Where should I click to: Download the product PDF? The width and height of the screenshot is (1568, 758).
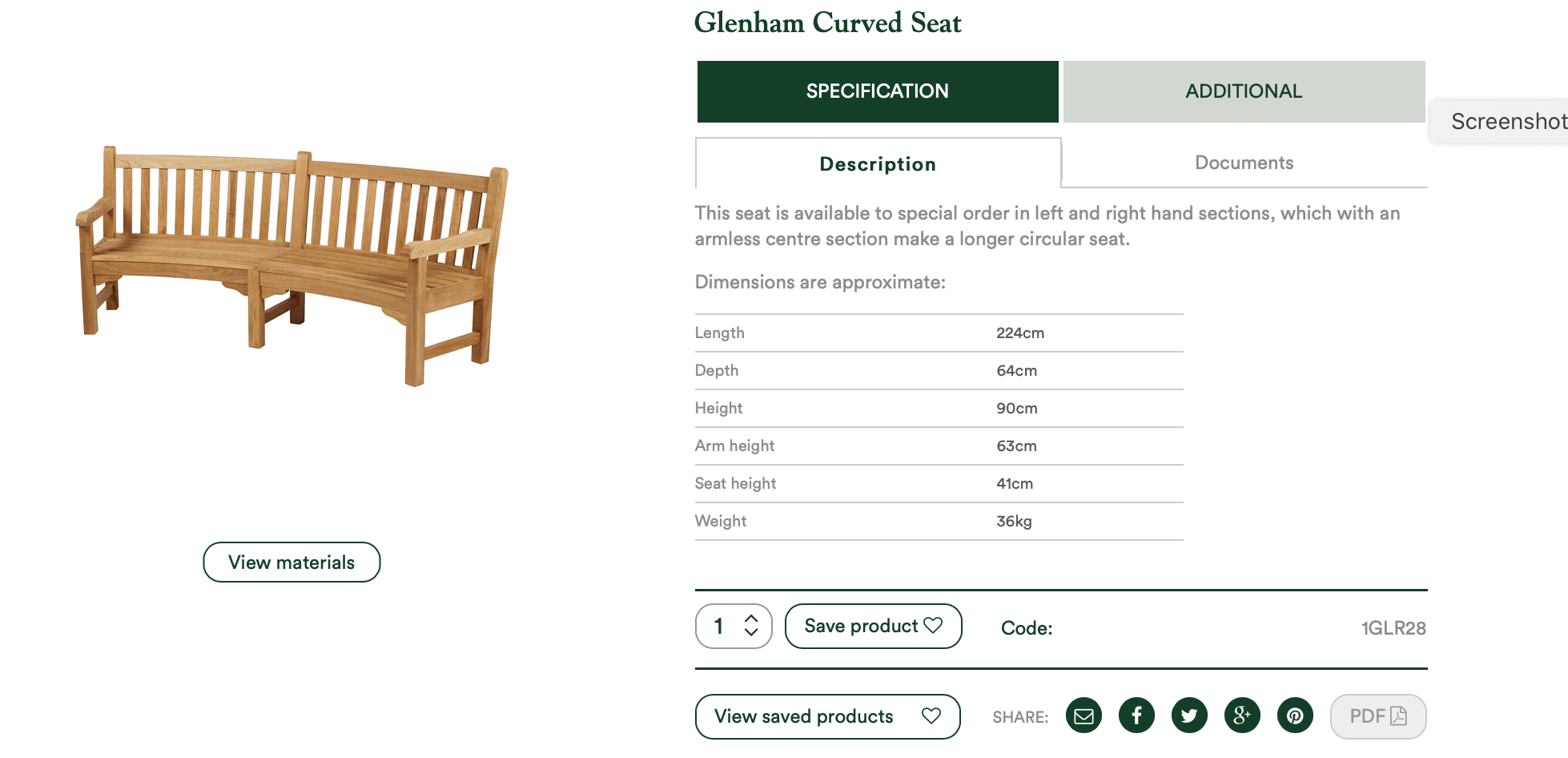(1378, 716)
